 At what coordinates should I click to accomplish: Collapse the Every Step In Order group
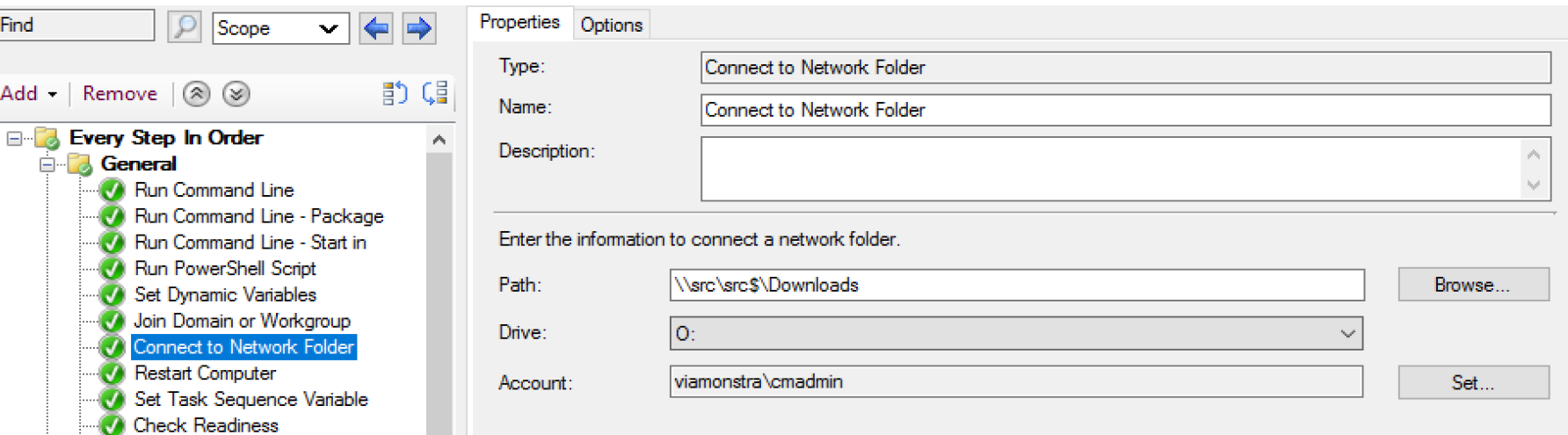pyautogui.click(x=15, y=138)
